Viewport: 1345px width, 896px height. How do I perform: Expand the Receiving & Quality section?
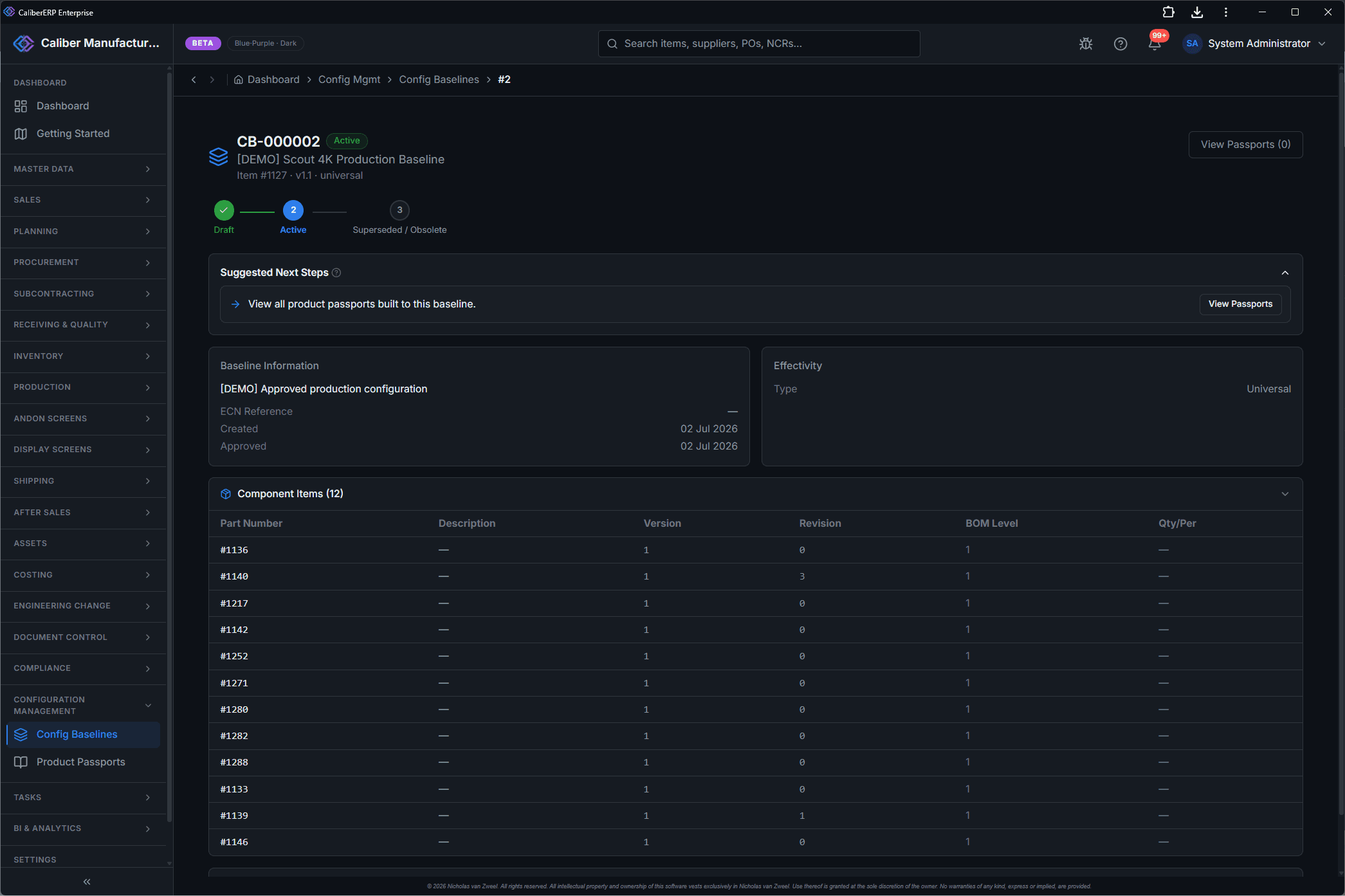(x=83, y=325)
